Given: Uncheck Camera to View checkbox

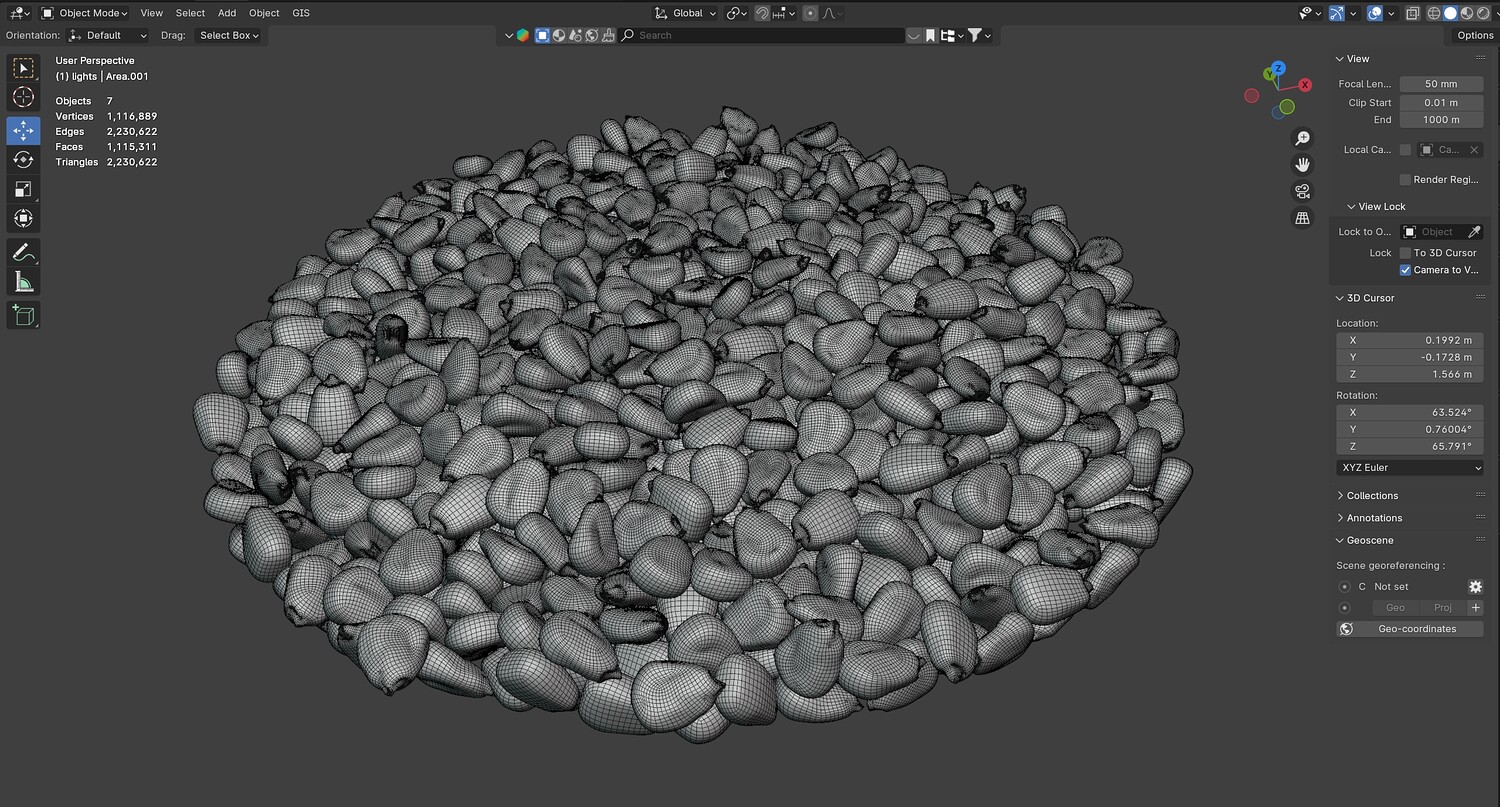Looking at the screenshot, I should point(1405,270).
